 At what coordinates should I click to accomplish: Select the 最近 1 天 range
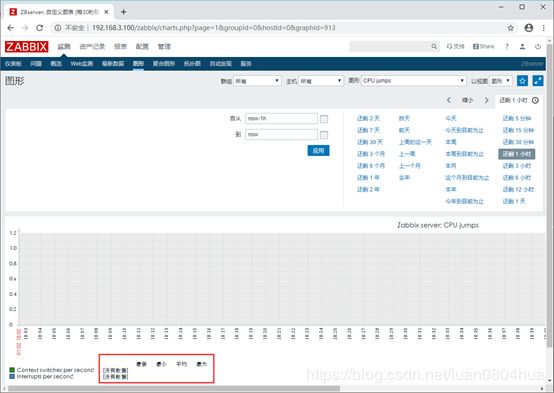coord(514,201)
